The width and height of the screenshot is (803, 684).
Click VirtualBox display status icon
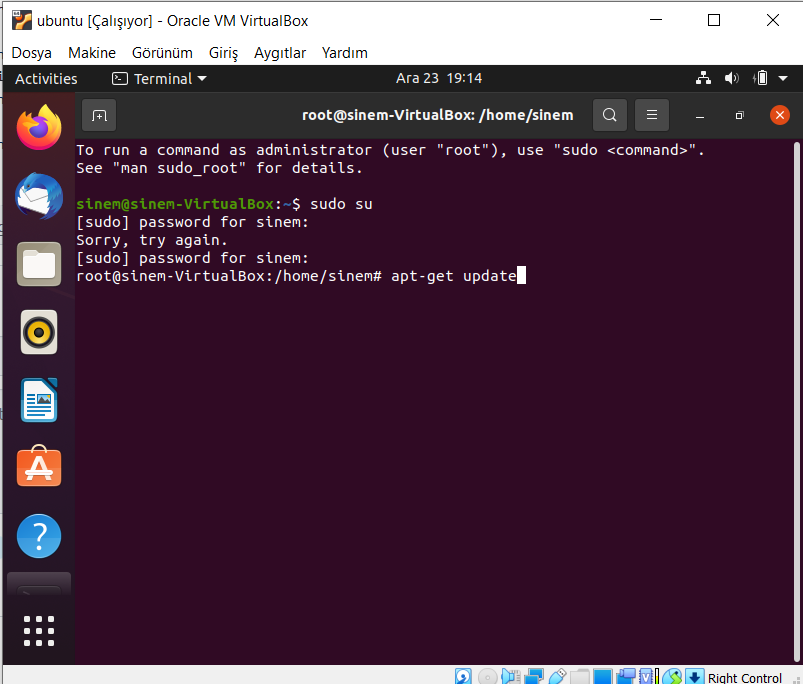coord(603,676)
